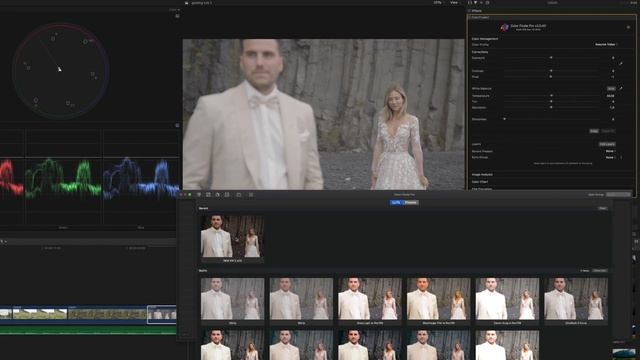The image size is (640, 360).
Task: Open the viewer zoom percentage dropdown
Action: [x=438, y=2]
